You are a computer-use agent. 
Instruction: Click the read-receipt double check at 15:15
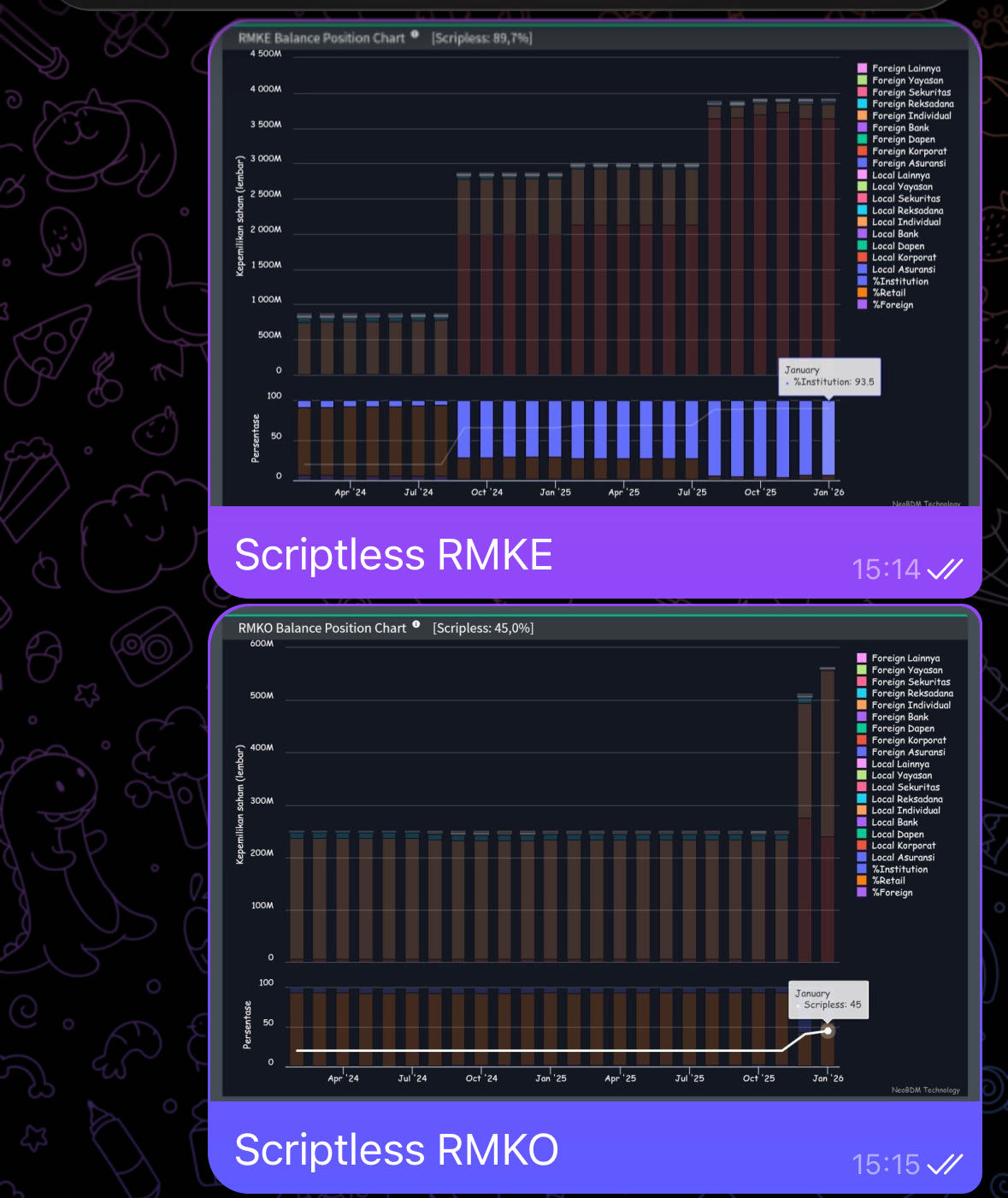pyautogui.click(x=945, y=1164)
